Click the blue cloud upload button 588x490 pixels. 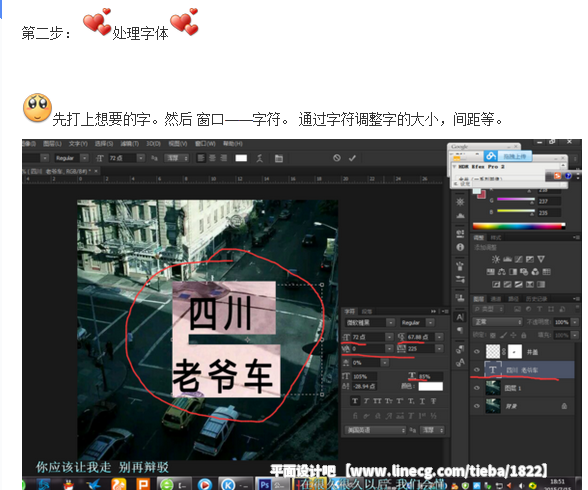(x=507, y=156)
